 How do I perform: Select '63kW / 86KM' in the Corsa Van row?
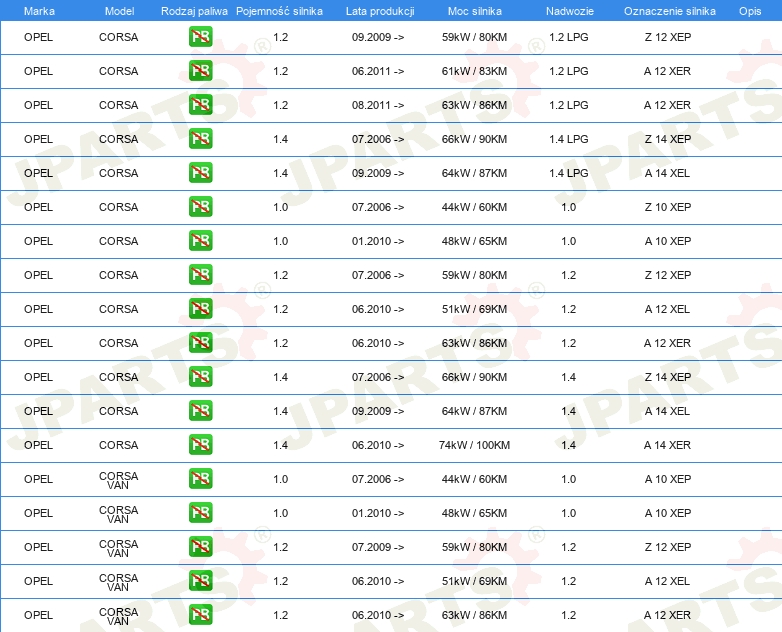[474, 615]
